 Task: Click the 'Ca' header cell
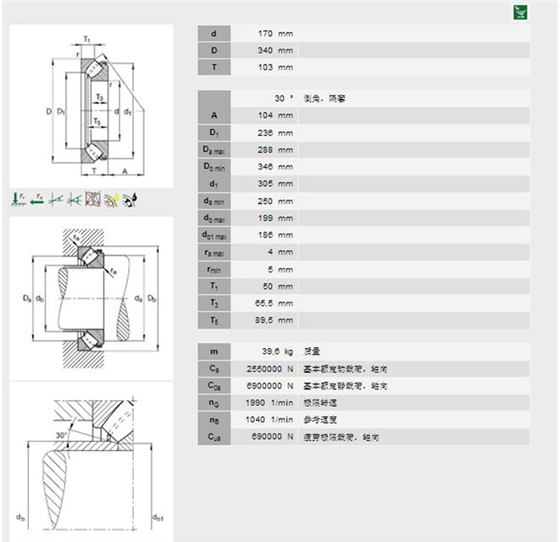[x=214, y=369]
